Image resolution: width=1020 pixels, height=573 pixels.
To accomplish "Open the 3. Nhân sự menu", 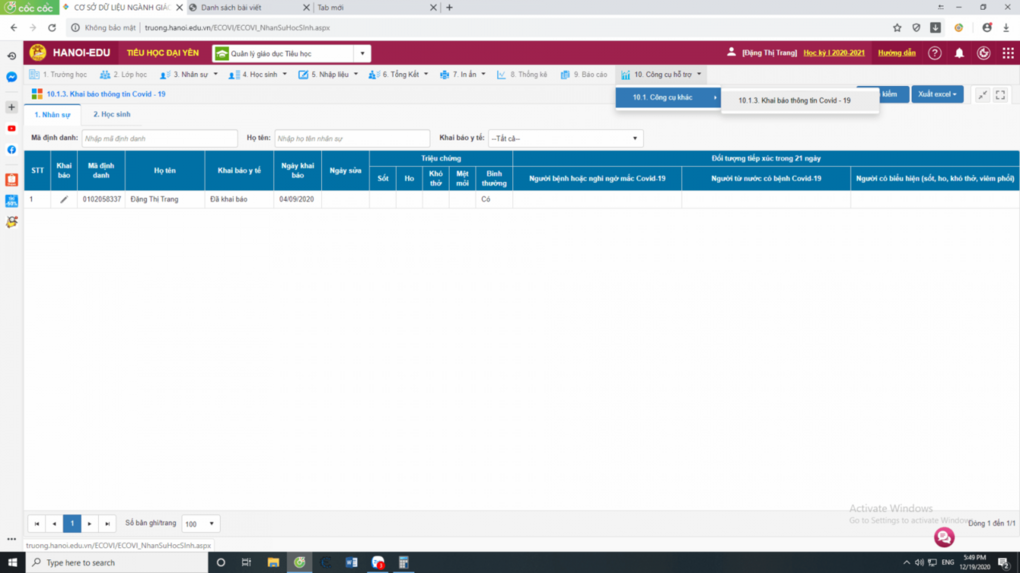I will [x=189, y=75].
